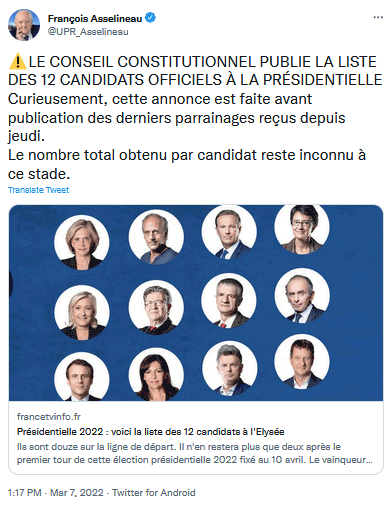Click the article description text in card
This screenshot has height=509, width=391.
195,453
